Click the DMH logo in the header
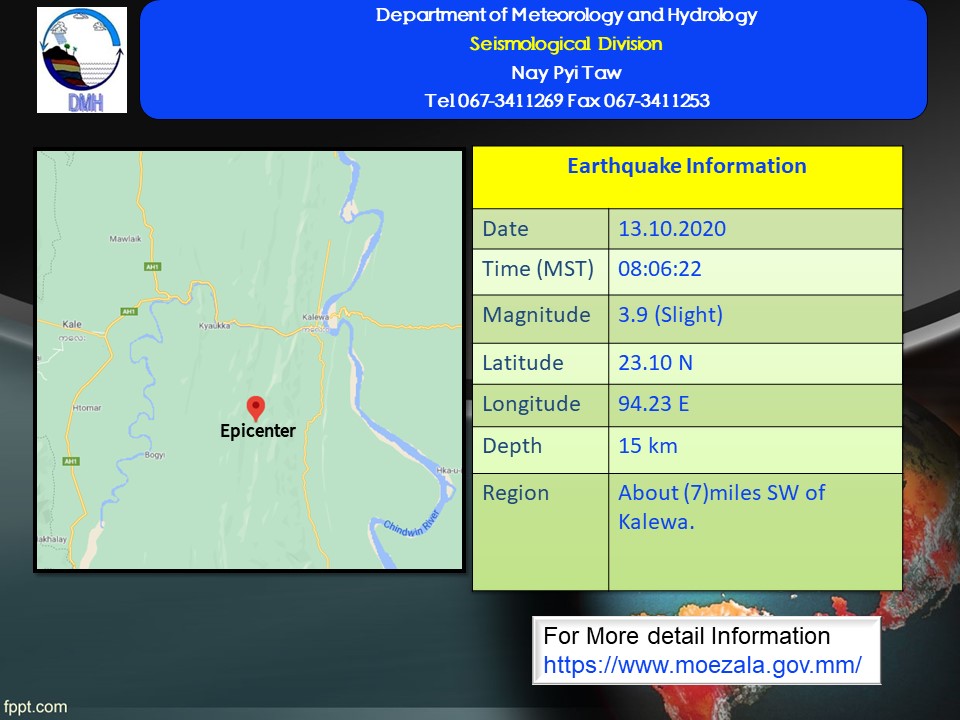 click(82, 60)
